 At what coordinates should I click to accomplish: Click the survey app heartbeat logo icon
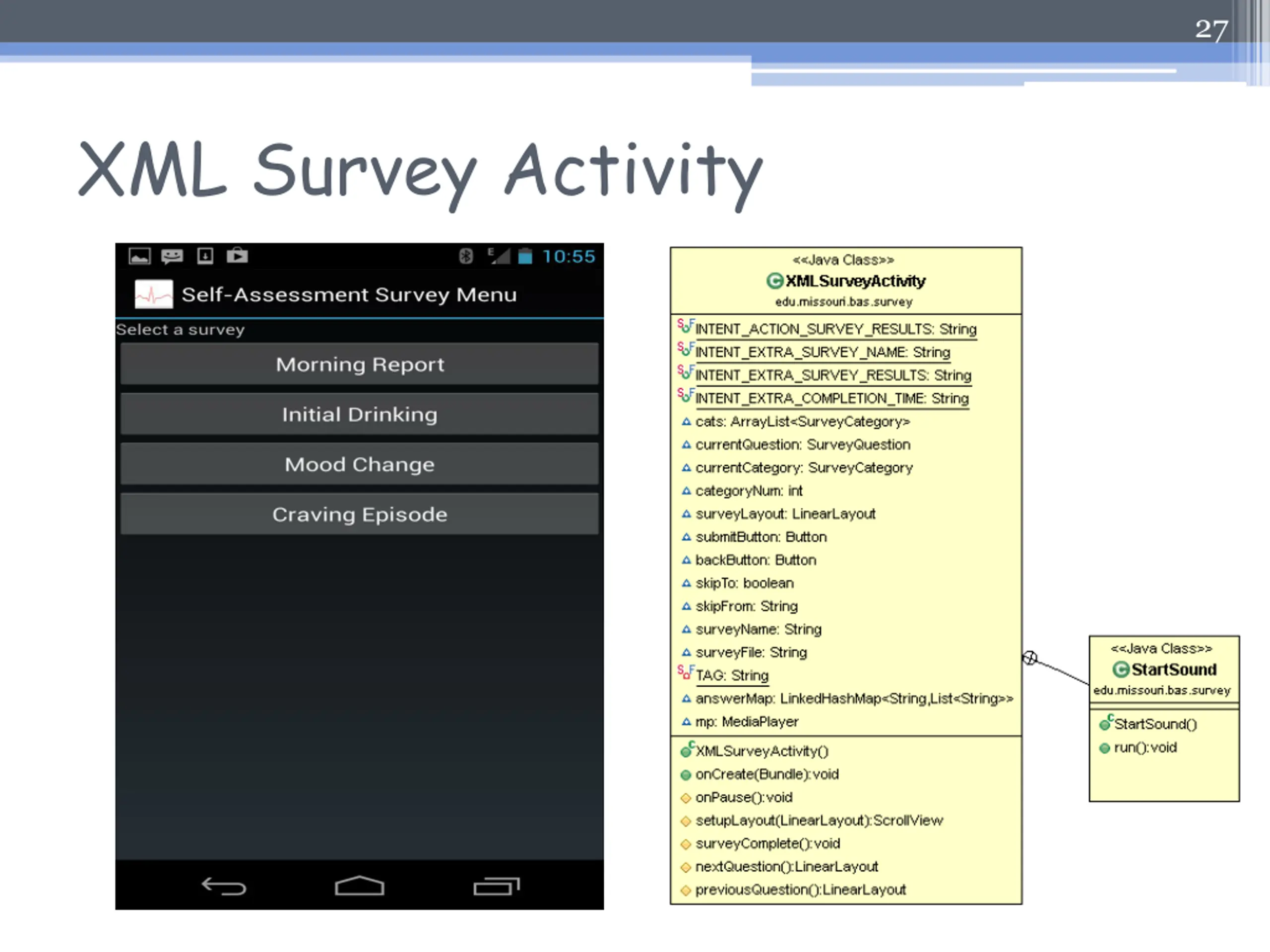(x=154, y=294)
